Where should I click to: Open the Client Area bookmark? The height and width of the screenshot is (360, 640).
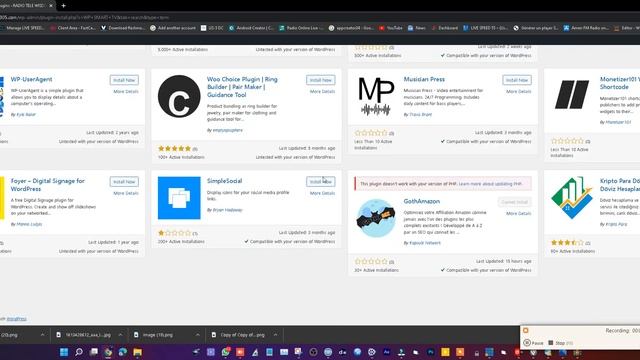tap(73, 28)
